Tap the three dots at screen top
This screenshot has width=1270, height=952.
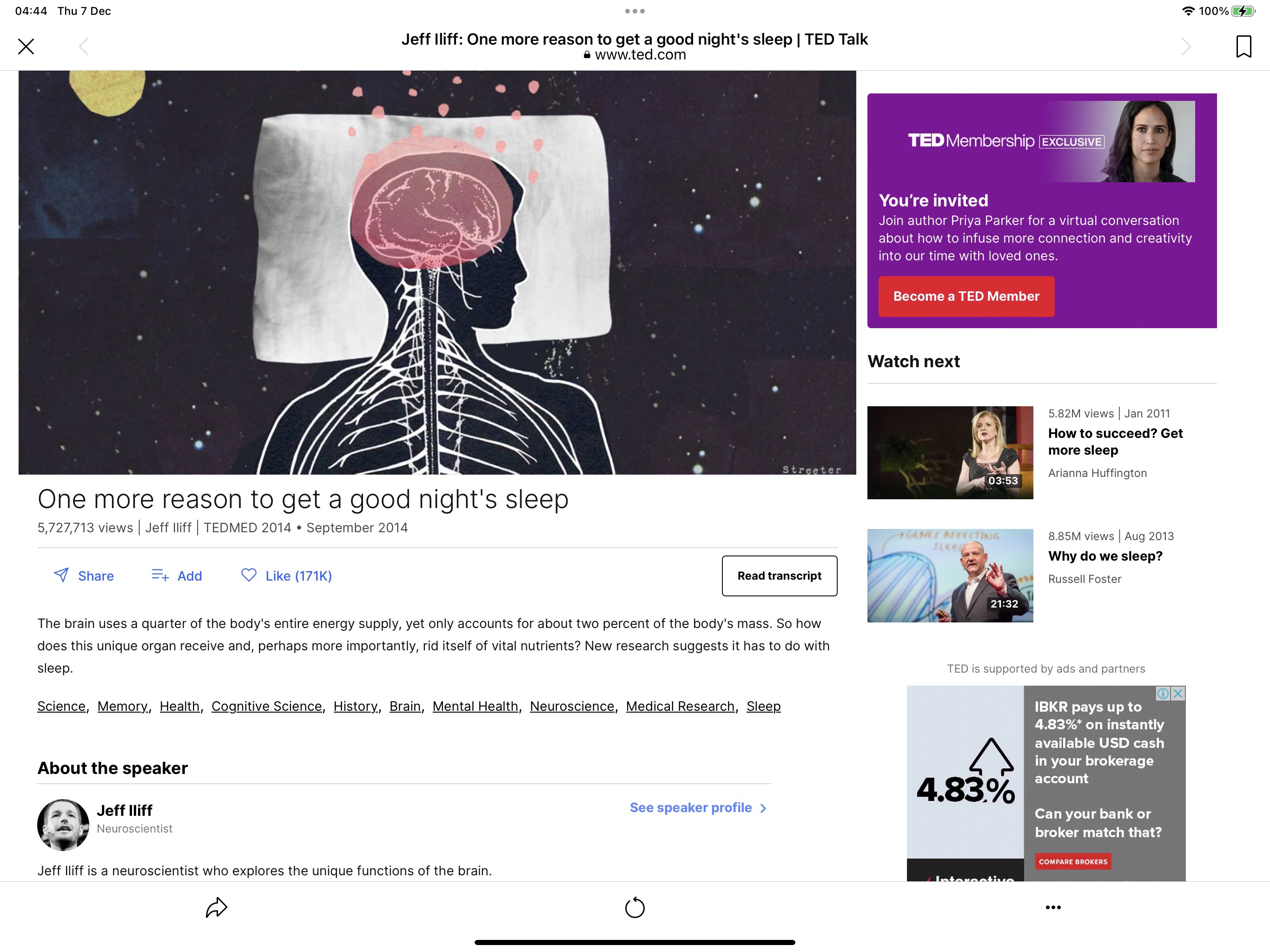click(635, 11)
